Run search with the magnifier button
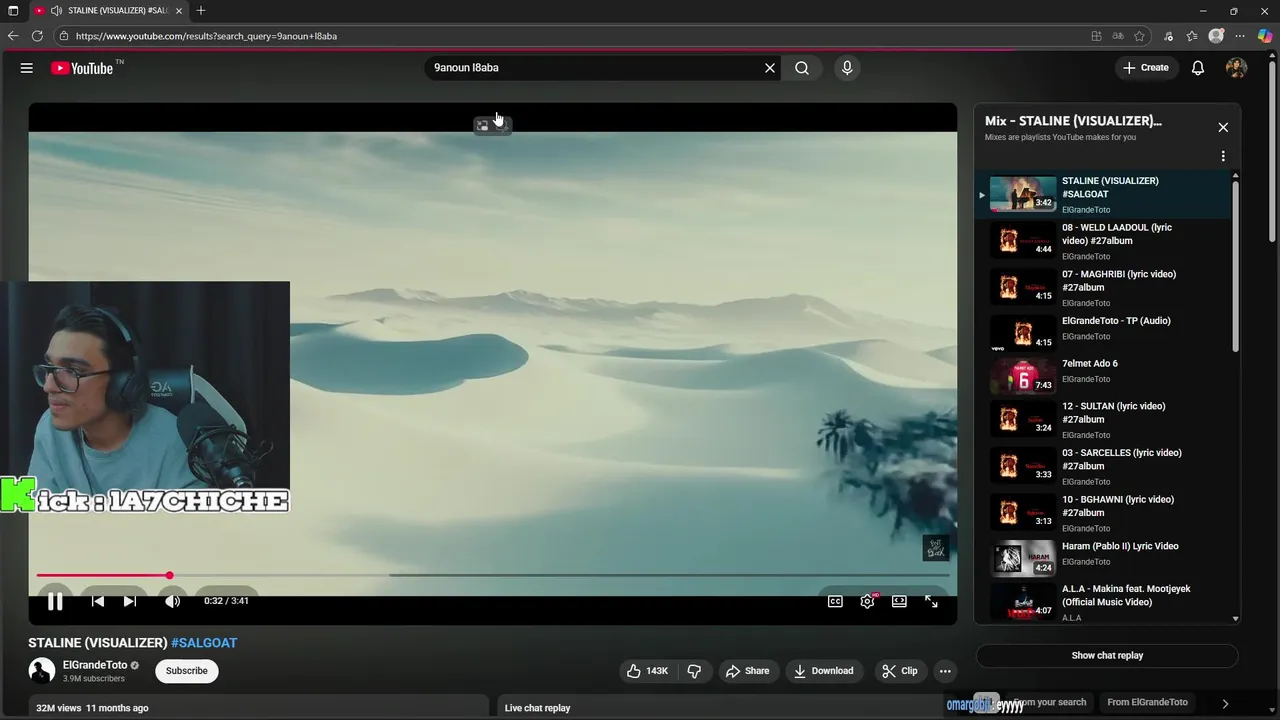Image resolution: width=1280 pixels, height=720 pixels. coord(802,68)
